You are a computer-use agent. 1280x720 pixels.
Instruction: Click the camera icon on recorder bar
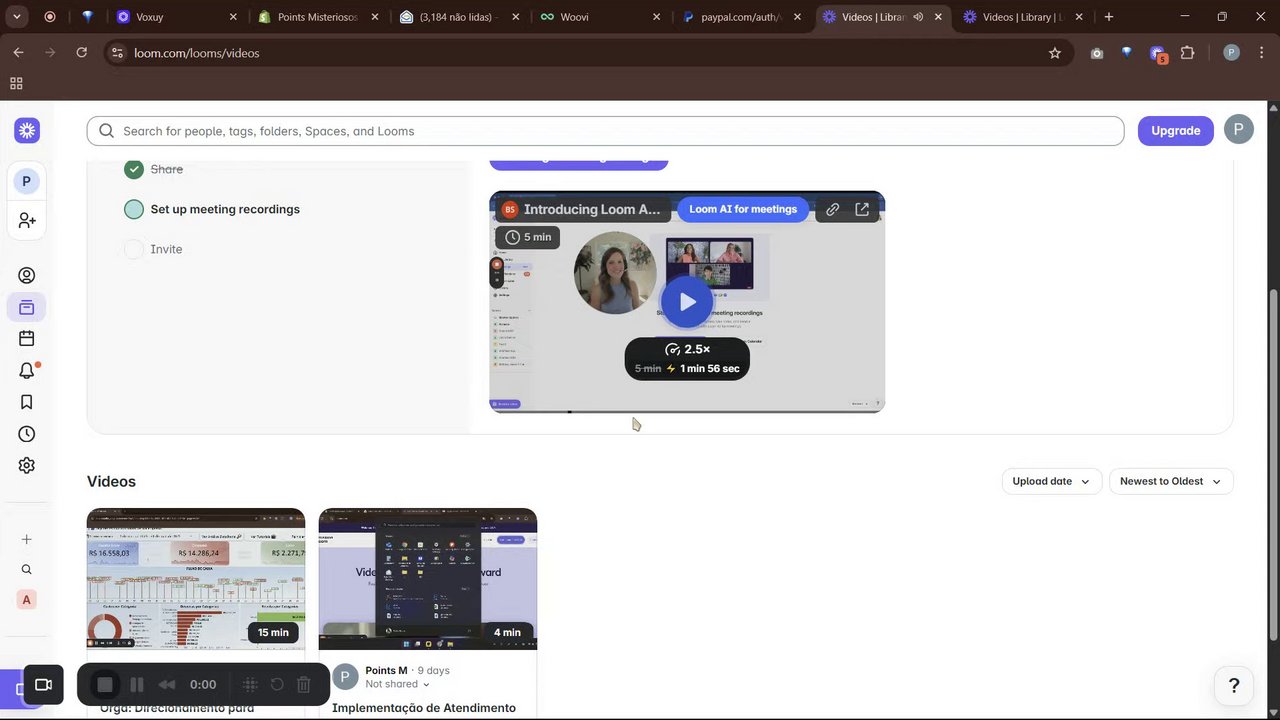[x=43, y=685]
